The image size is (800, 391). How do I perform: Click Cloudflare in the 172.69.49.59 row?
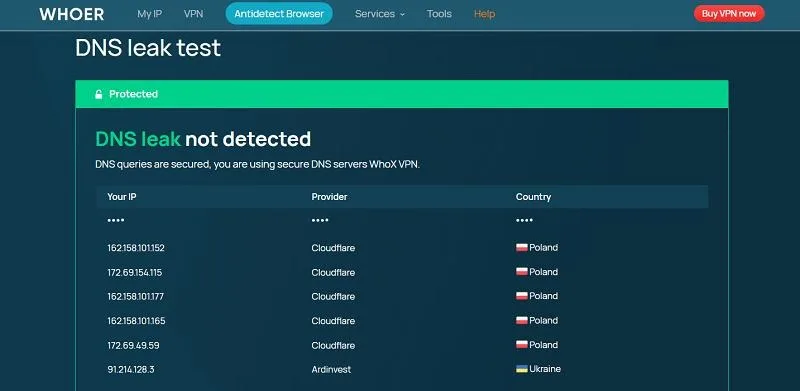pyautogui.click(x=333, y=346)
